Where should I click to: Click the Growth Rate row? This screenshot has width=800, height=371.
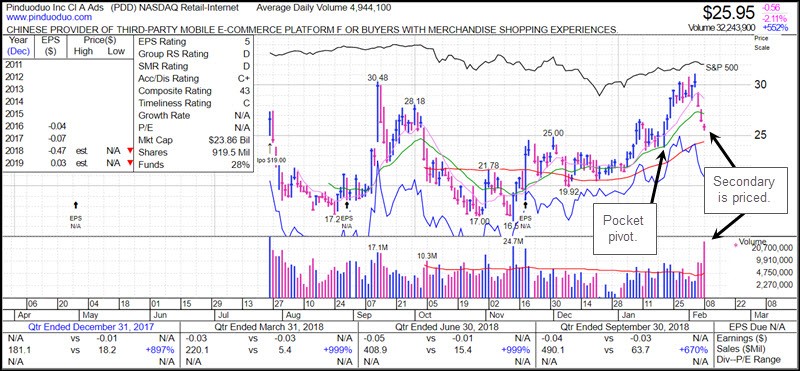click(194, 115)
